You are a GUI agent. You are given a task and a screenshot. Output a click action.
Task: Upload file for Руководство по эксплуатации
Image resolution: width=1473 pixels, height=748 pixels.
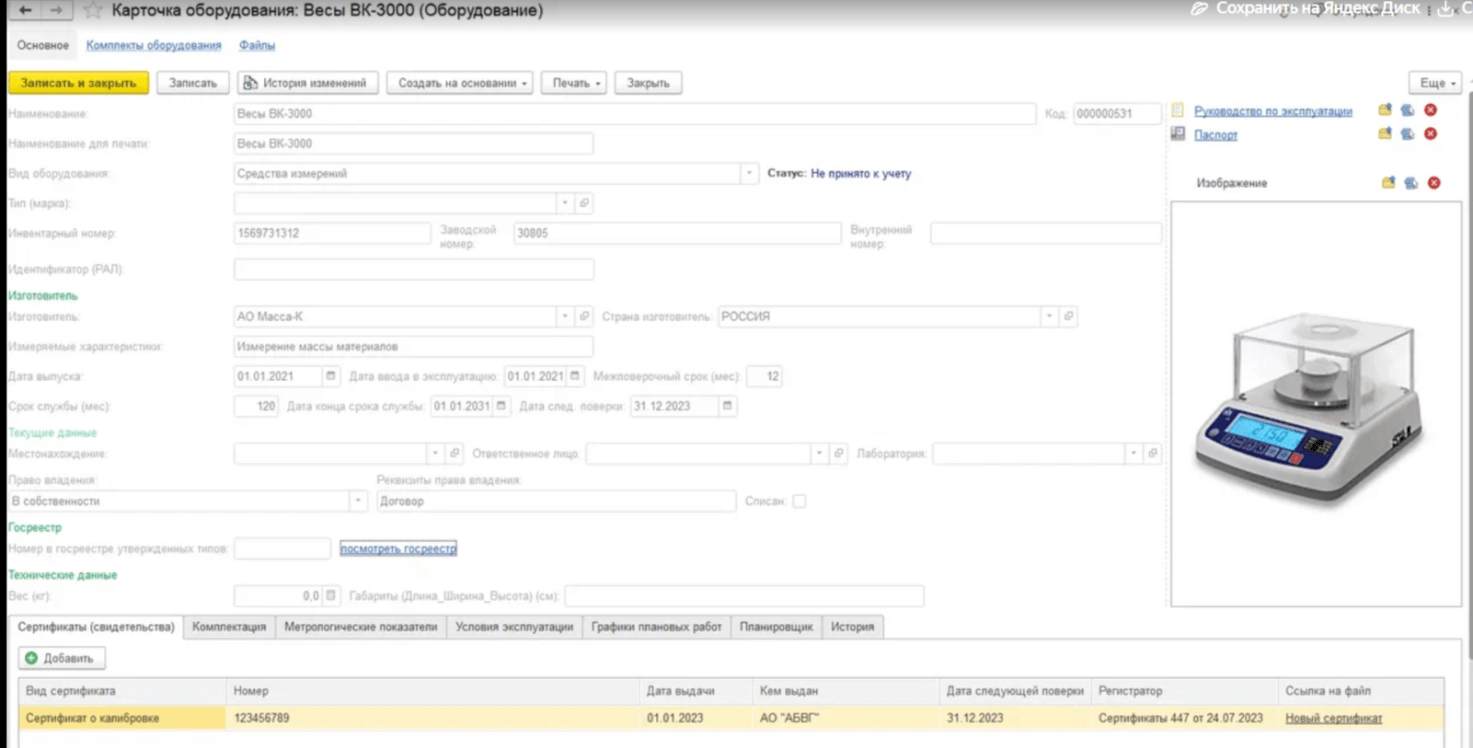[1385, 110]
